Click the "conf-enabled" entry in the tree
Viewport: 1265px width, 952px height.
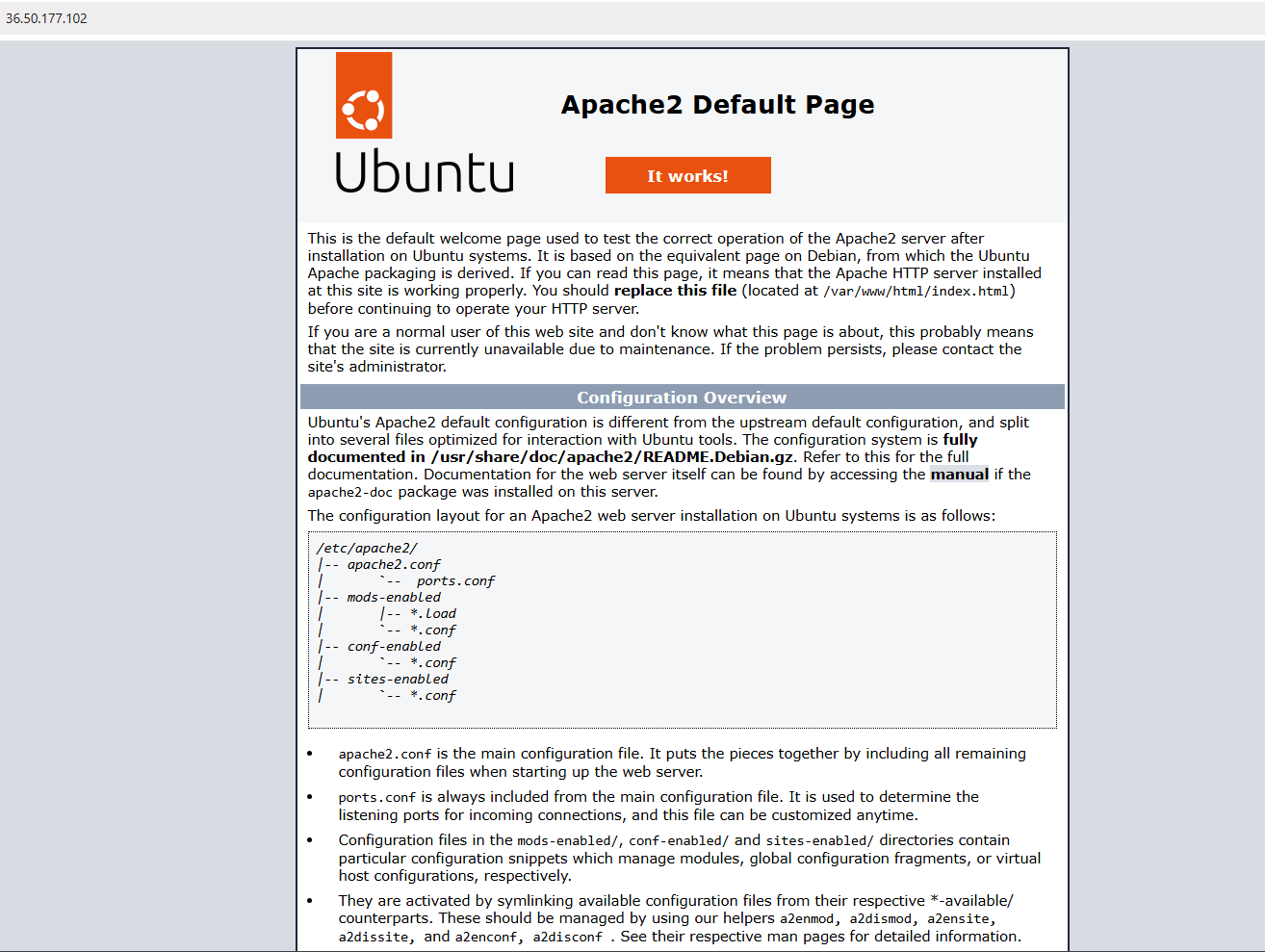[394, 647]
